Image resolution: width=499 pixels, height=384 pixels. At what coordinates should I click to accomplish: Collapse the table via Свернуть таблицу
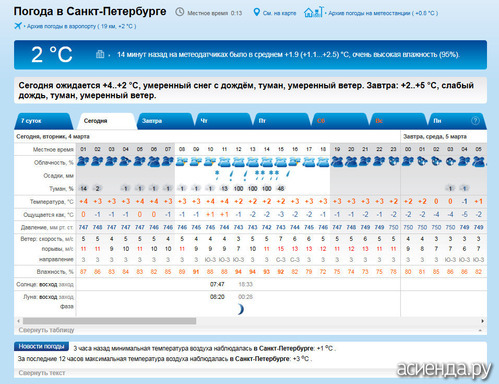point(46,330)
